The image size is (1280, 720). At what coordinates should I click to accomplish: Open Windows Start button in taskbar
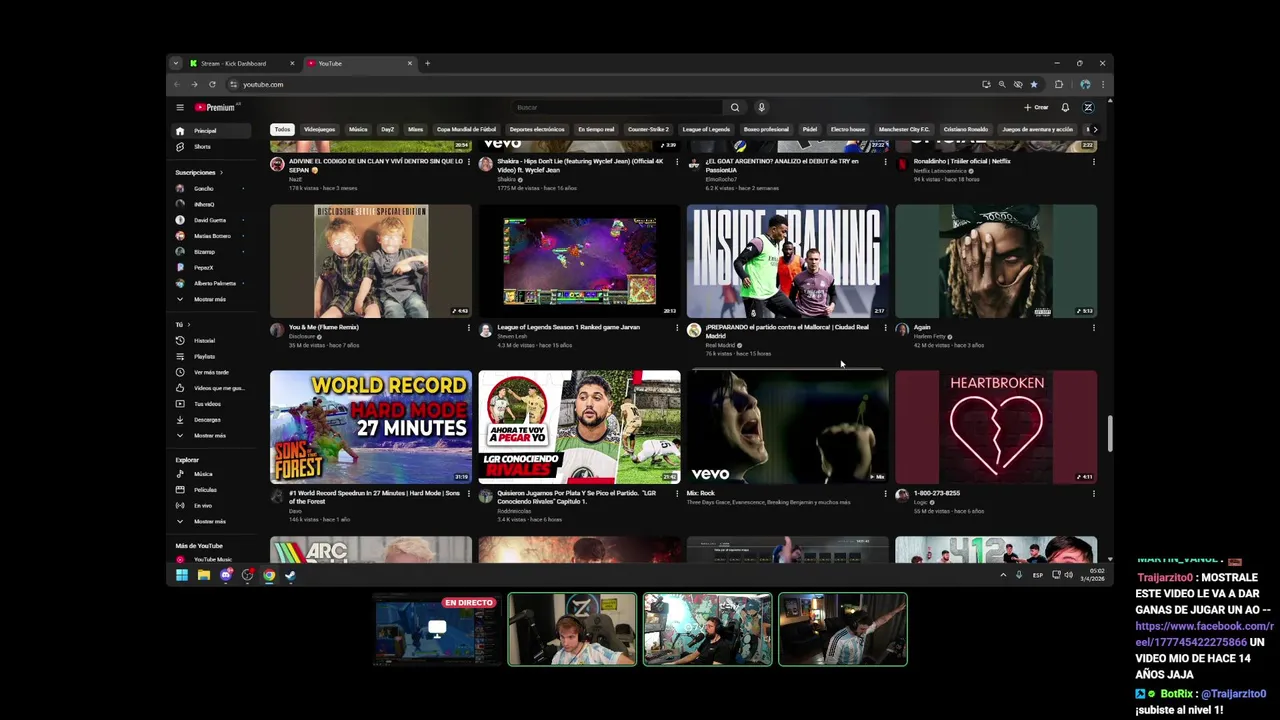[x=182, y=575]
